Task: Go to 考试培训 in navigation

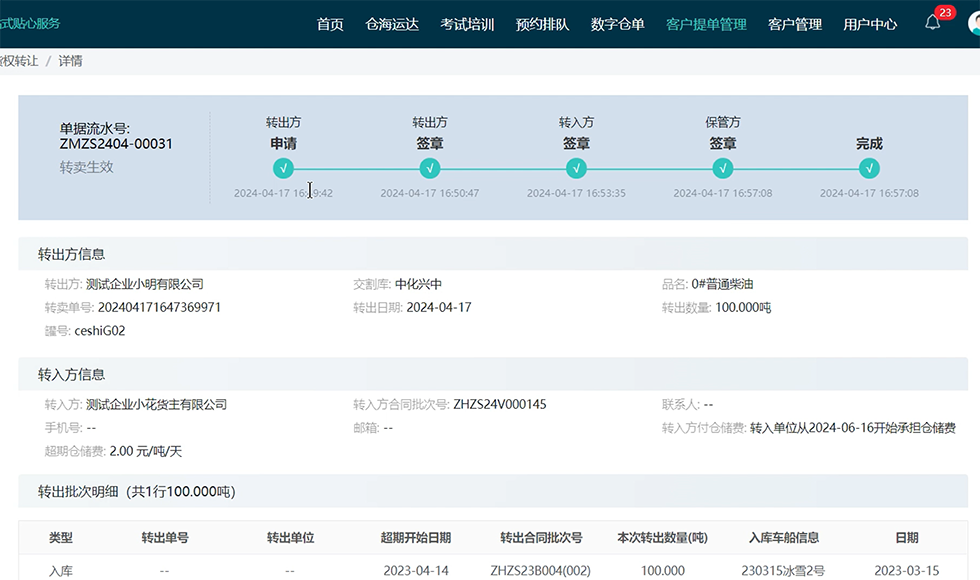Action: (467, 24)
